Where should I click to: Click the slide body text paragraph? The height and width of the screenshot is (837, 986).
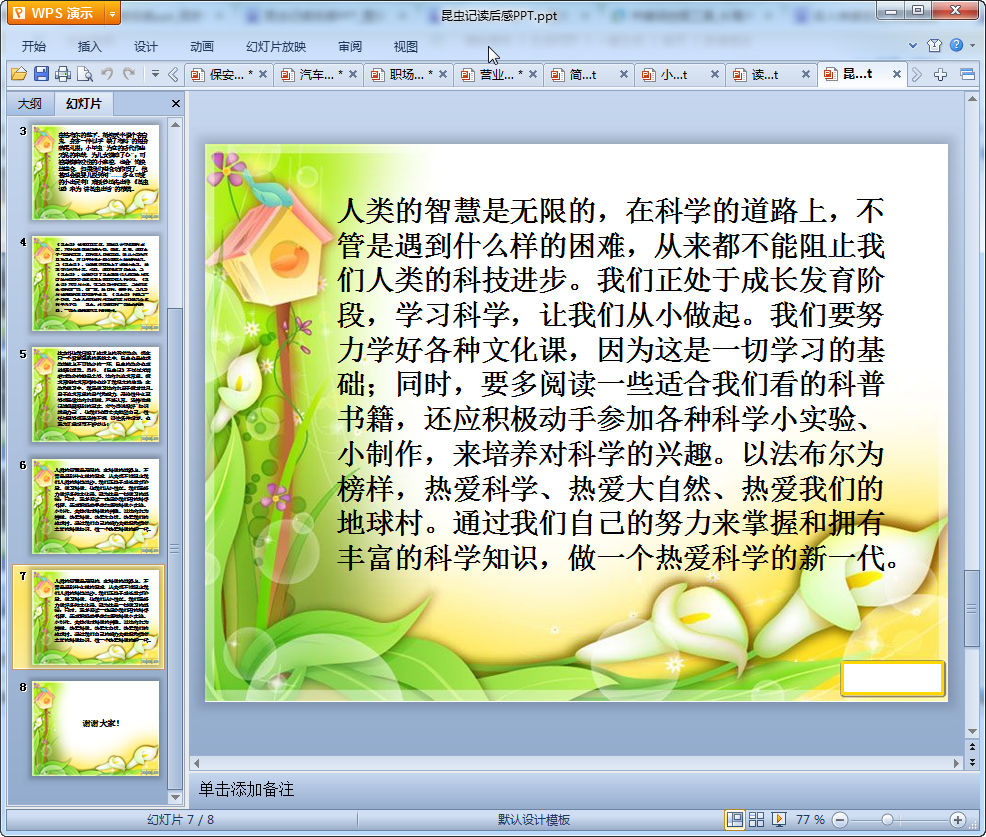point(618,384)
